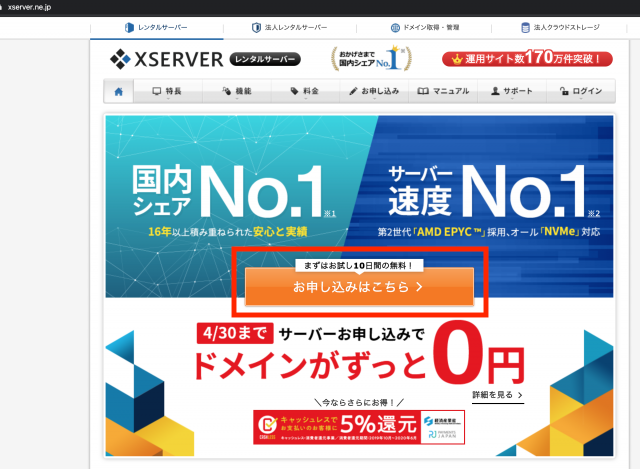Click the まずはお試し10日間の無料 tooltip text

click(359, 266)
